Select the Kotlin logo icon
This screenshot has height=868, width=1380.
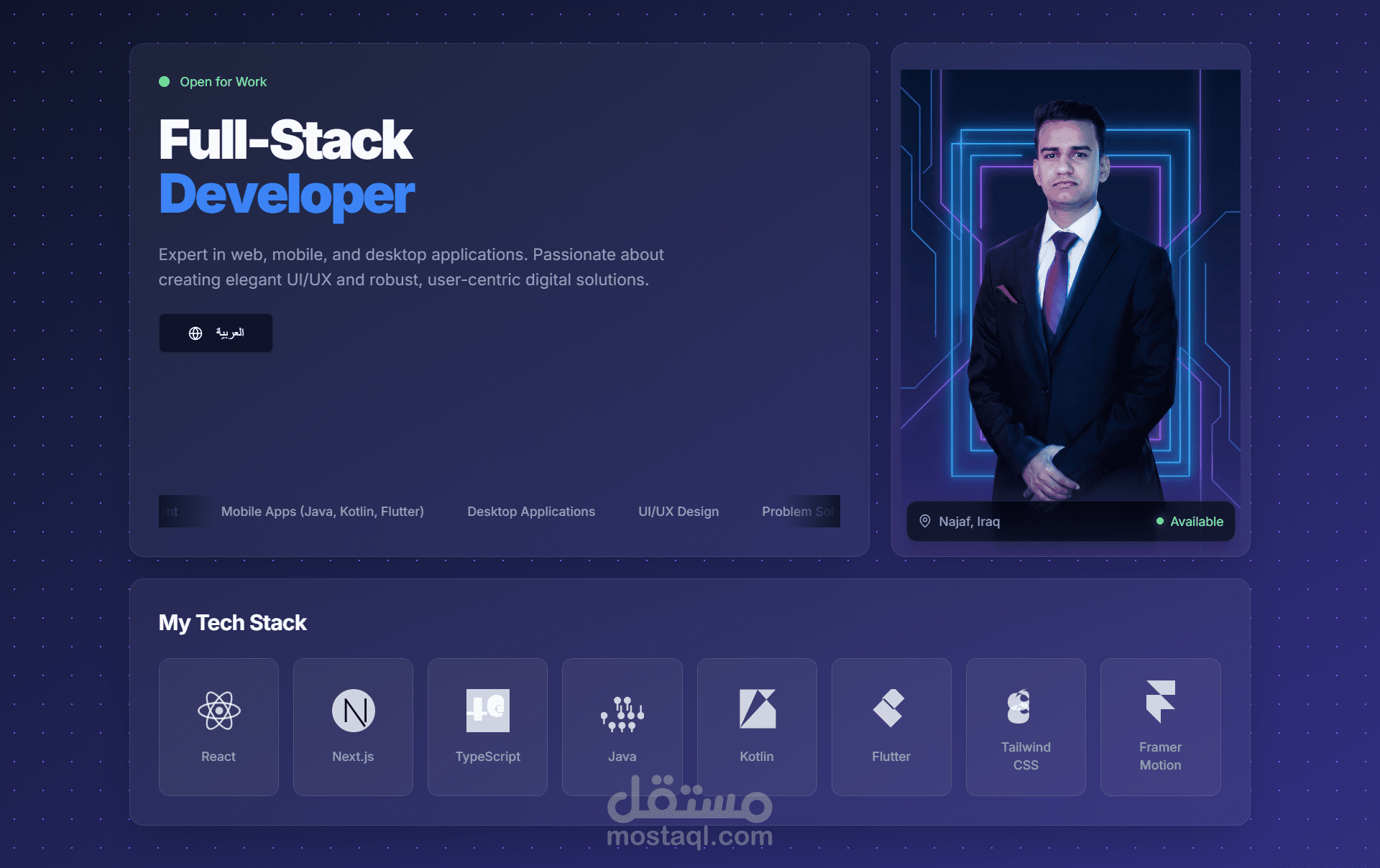pyautogui.click(x=757, y=708)
